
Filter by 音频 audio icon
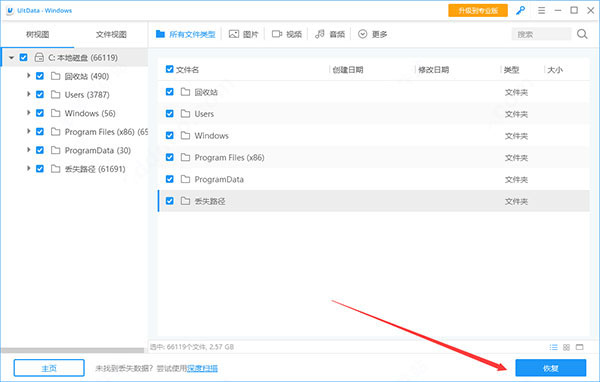(320, 34)
